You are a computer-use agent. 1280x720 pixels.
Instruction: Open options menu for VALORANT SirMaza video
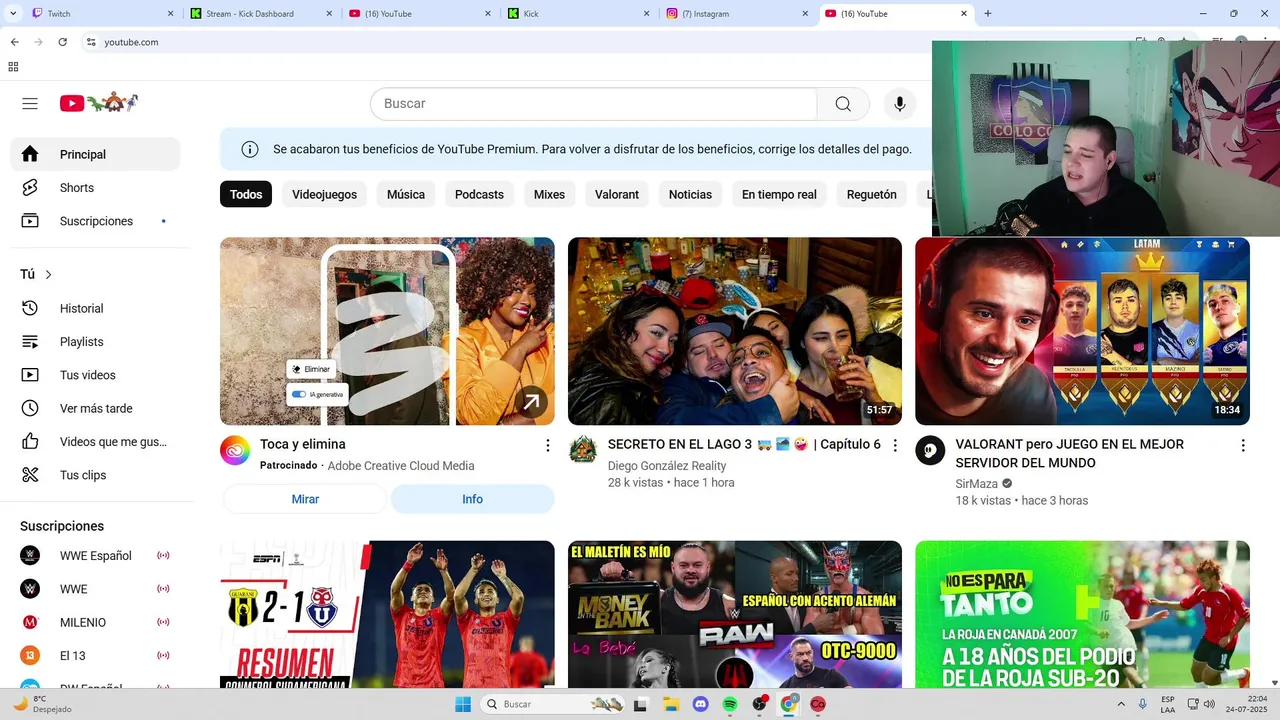1243,445
